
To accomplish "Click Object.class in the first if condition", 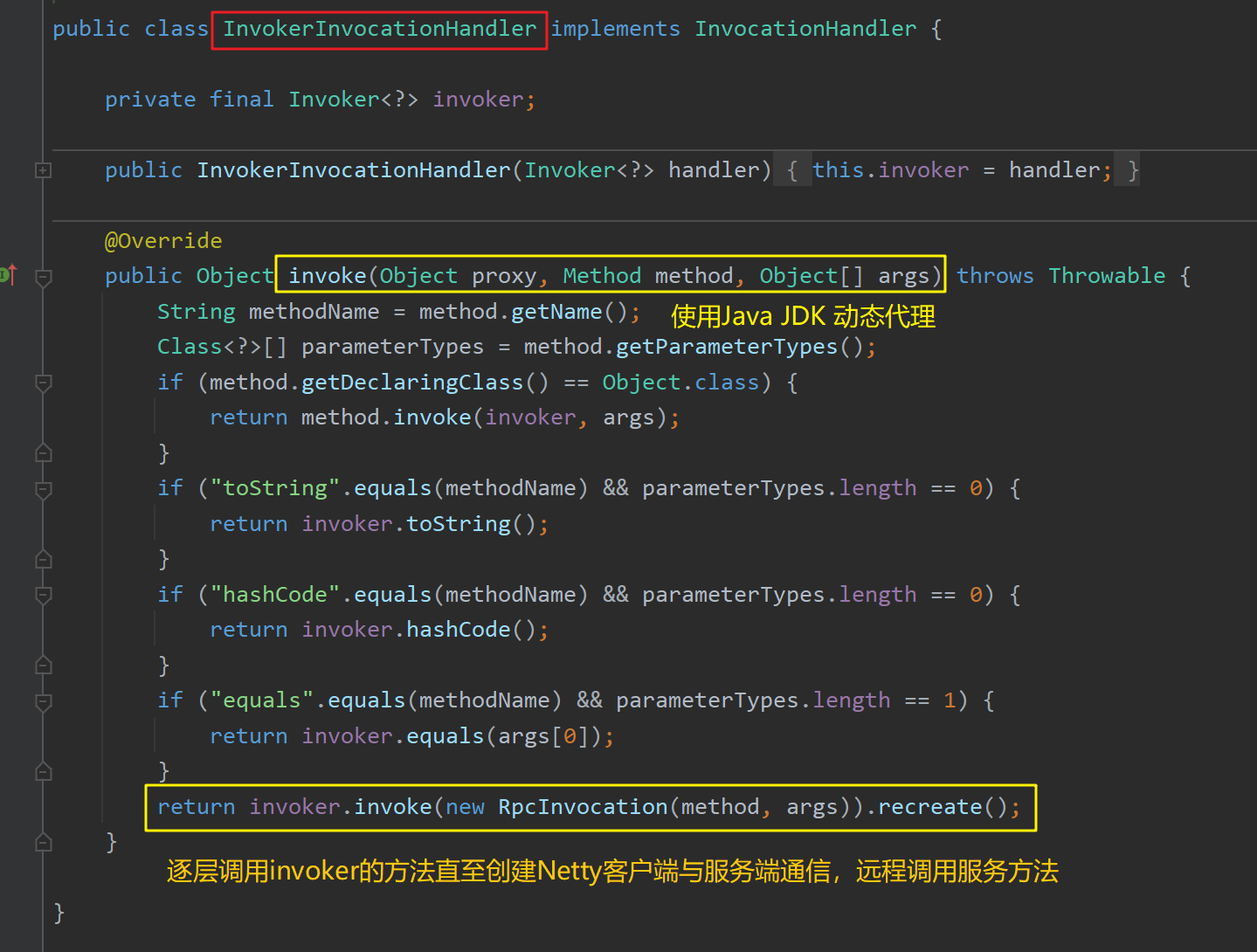I will 680,383.
